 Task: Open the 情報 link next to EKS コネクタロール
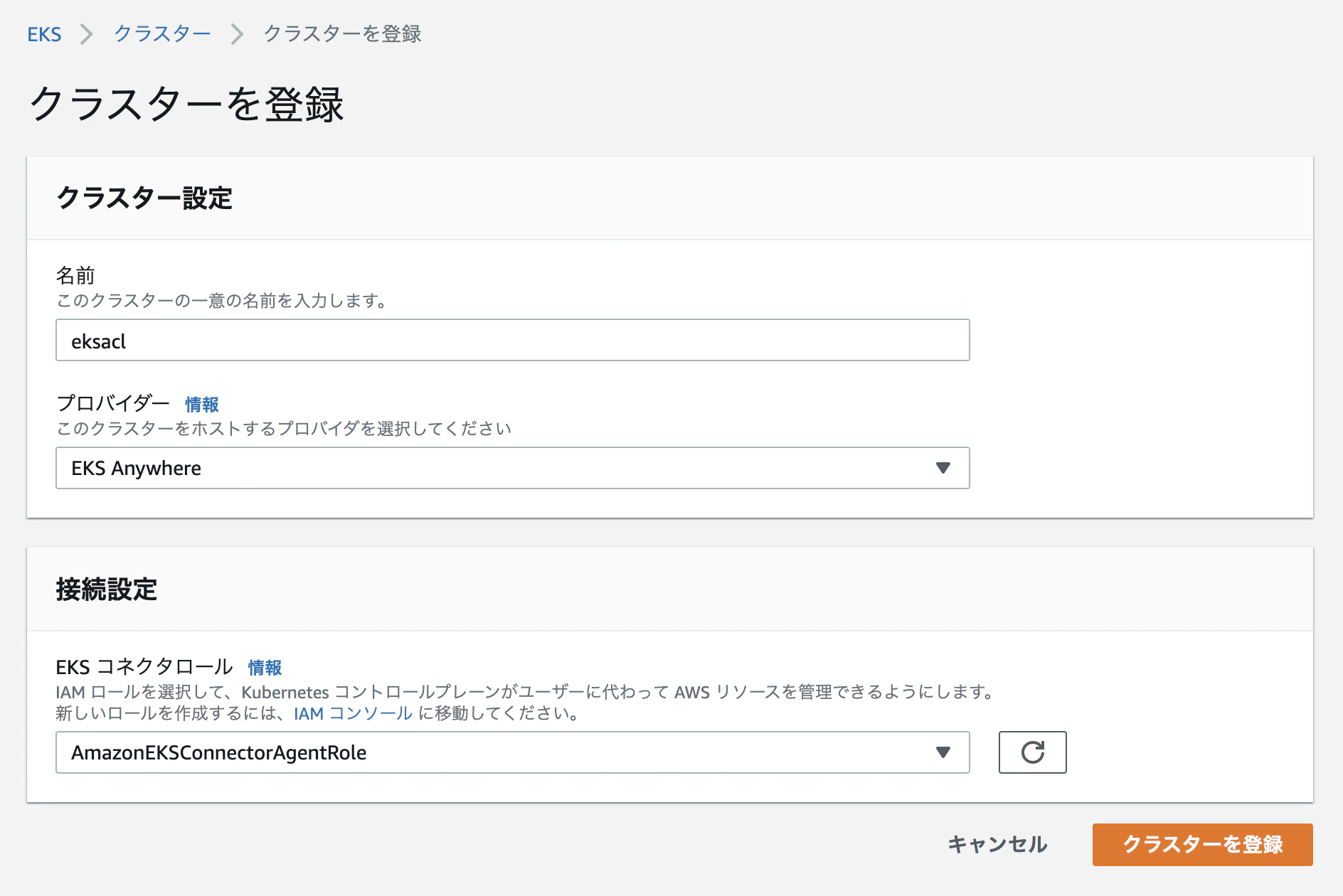tap(265, 668)
